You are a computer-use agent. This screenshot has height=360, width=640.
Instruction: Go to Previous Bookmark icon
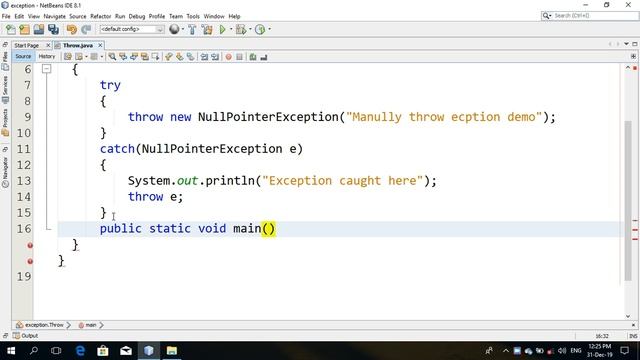[169, 57]
